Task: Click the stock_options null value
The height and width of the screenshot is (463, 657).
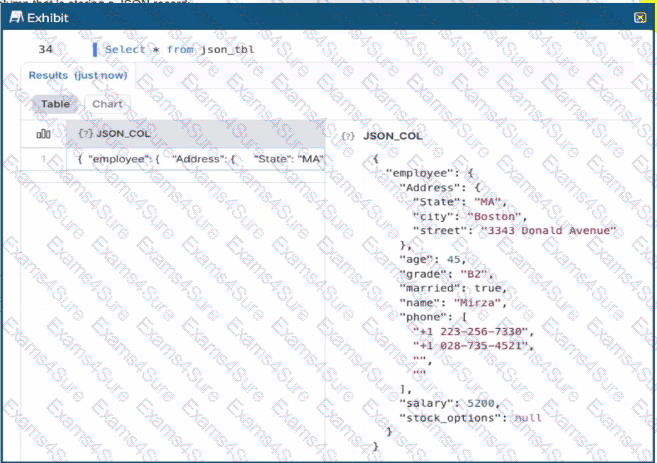Action: (526, 417)
